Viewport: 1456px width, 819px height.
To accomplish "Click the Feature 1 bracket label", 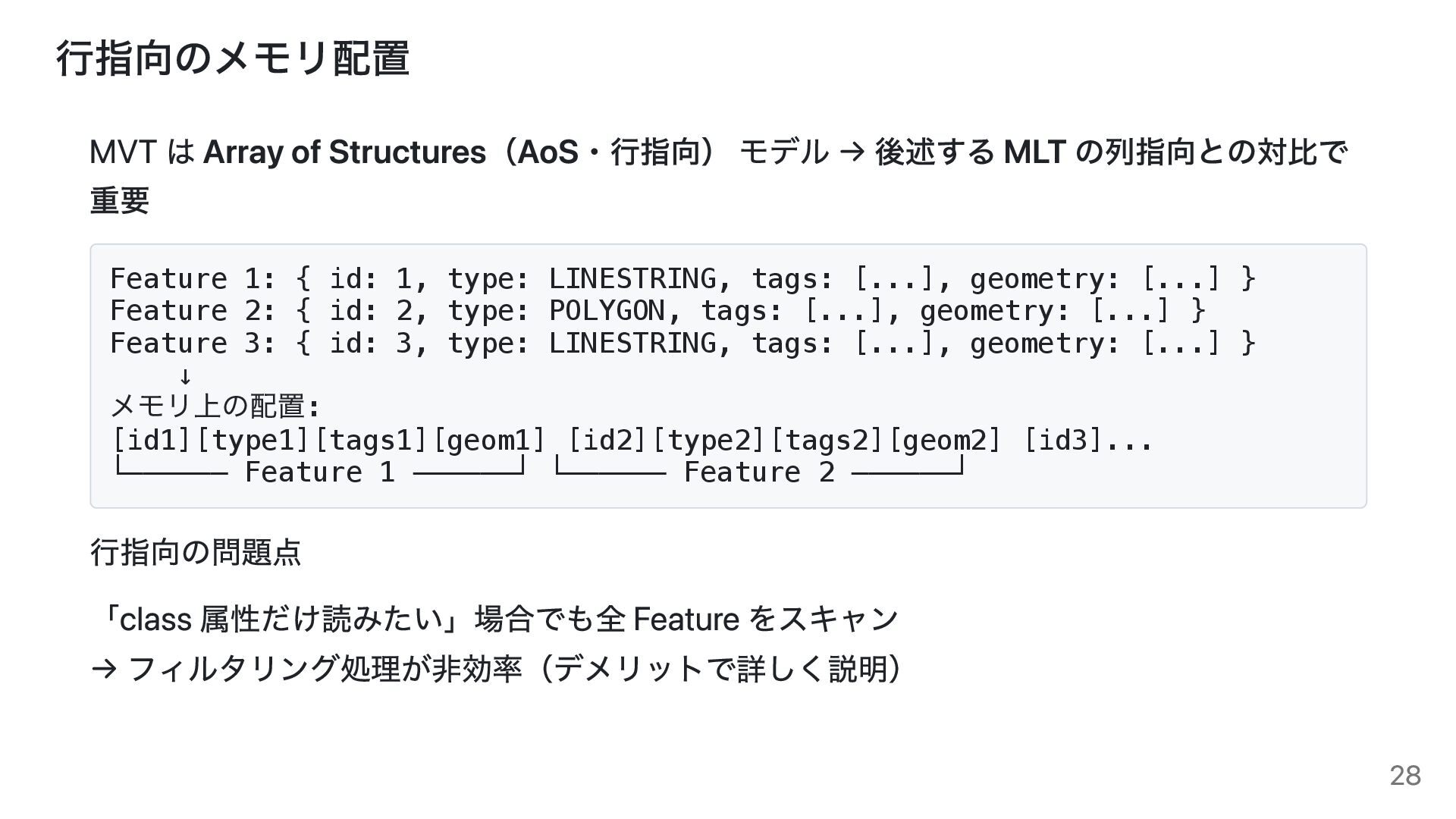I will tap(319, 472).
